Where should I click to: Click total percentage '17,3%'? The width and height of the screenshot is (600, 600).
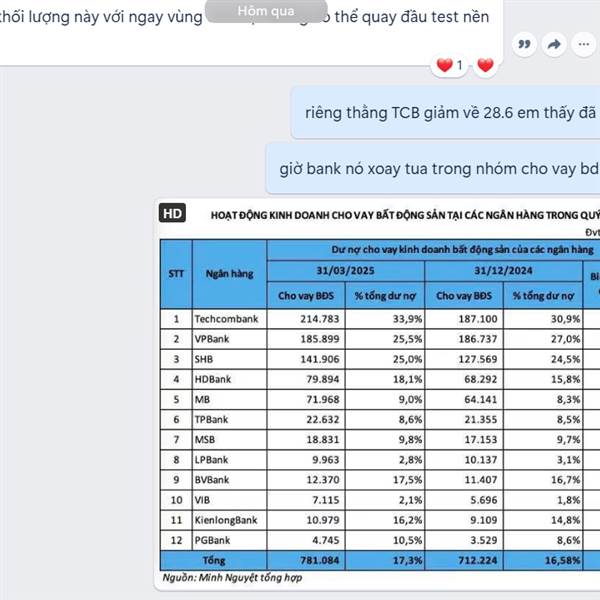pos(408,561)
